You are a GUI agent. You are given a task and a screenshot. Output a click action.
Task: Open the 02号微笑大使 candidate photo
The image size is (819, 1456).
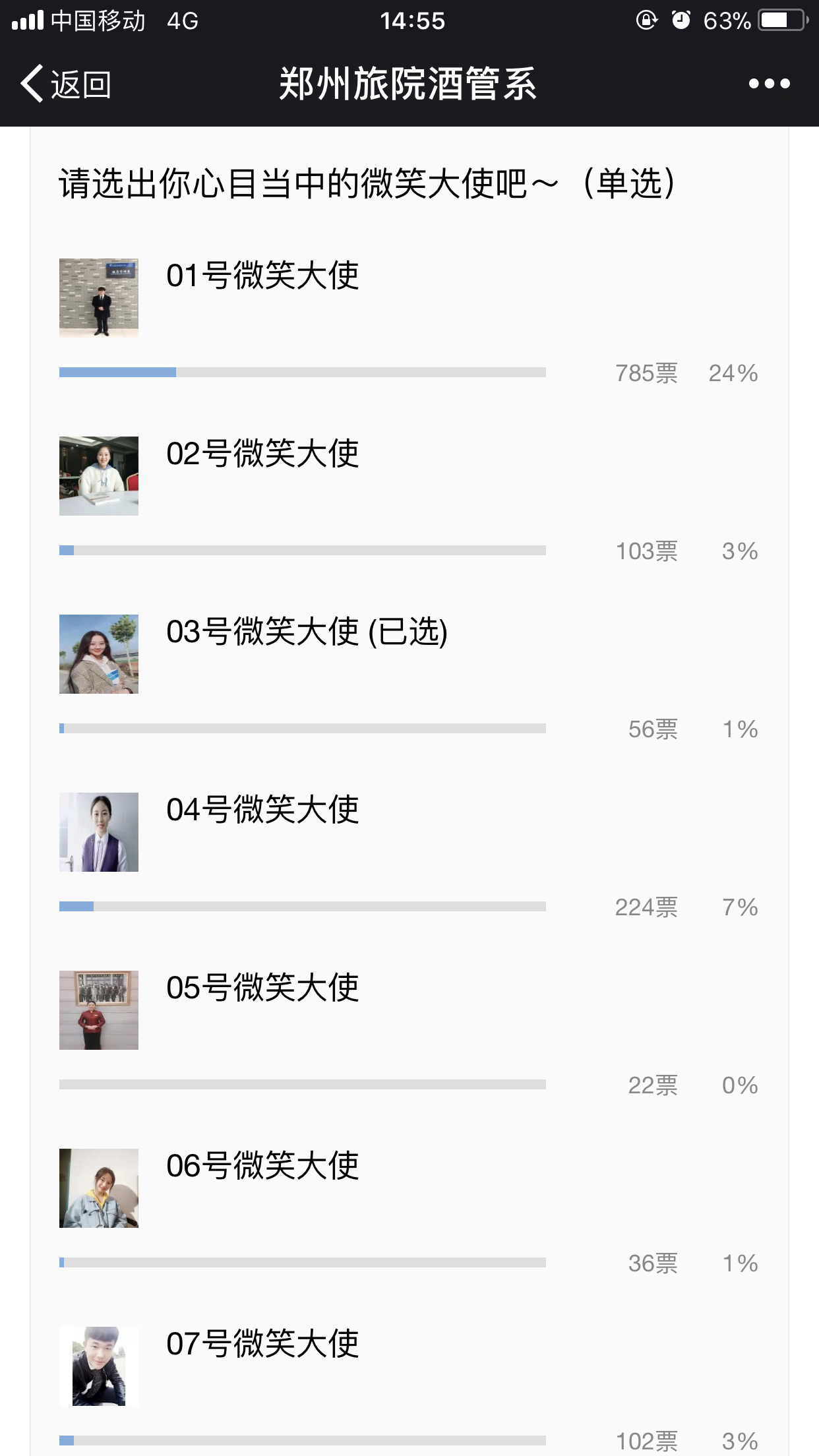99,475
